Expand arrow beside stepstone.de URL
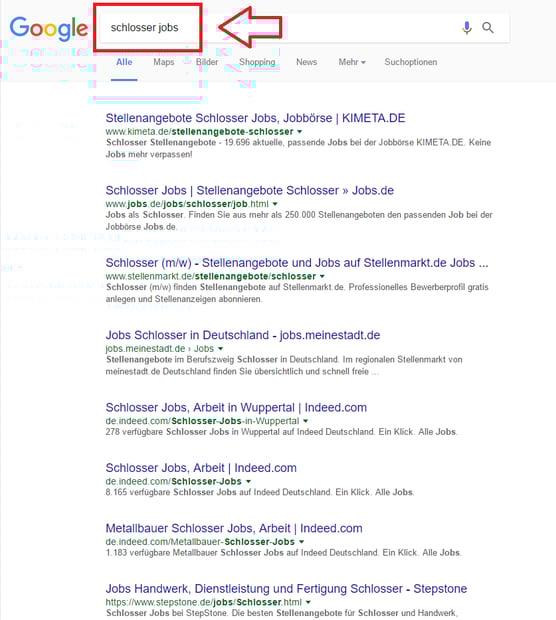The height and width of the screenshot is (620, 556). (308, 602)
